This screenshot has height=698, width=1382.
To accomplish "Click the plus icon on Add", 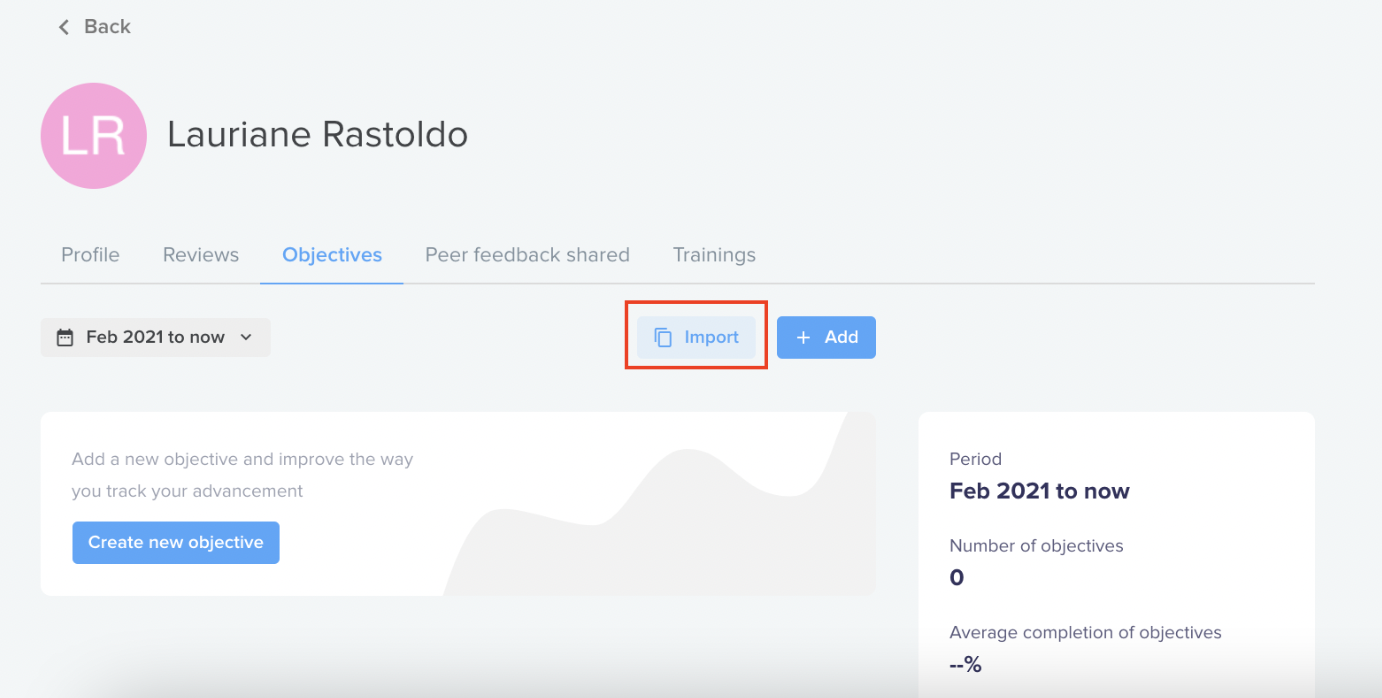I will pos(803,338).
